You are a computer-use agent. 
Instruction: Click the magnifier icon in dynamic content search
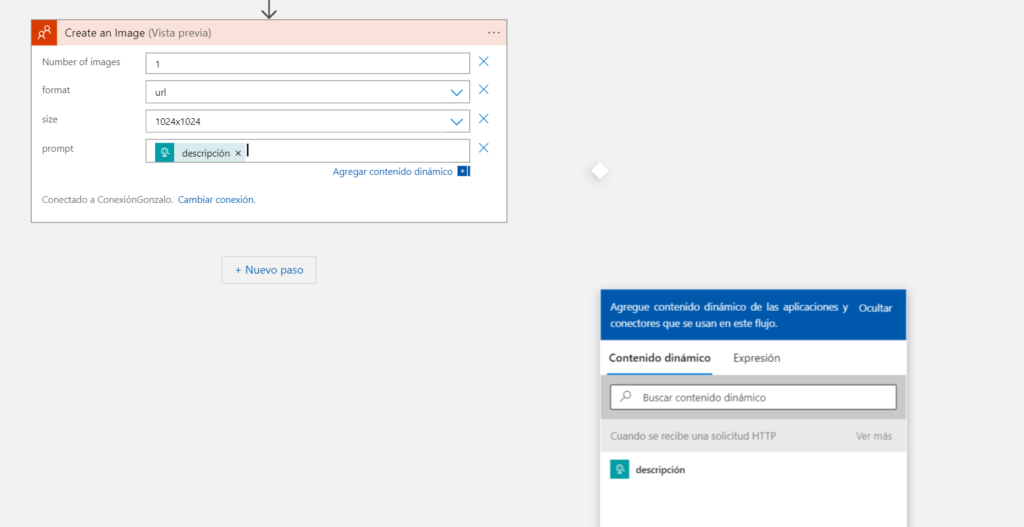click(x=626, y=396)
